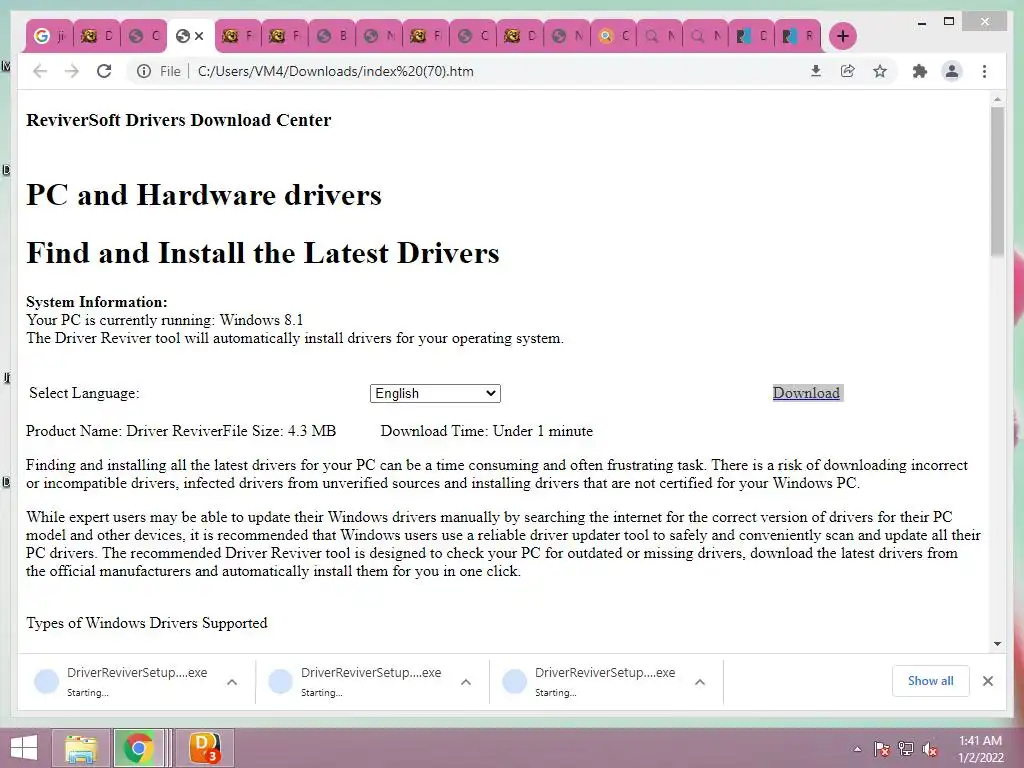Bookmark this page with the star
This screenshot has width=1024, height=768.
880,71
